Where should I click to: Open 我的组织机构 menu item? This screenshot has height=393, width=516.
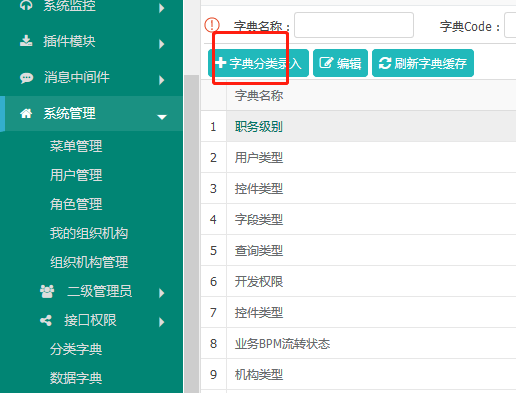89,233
